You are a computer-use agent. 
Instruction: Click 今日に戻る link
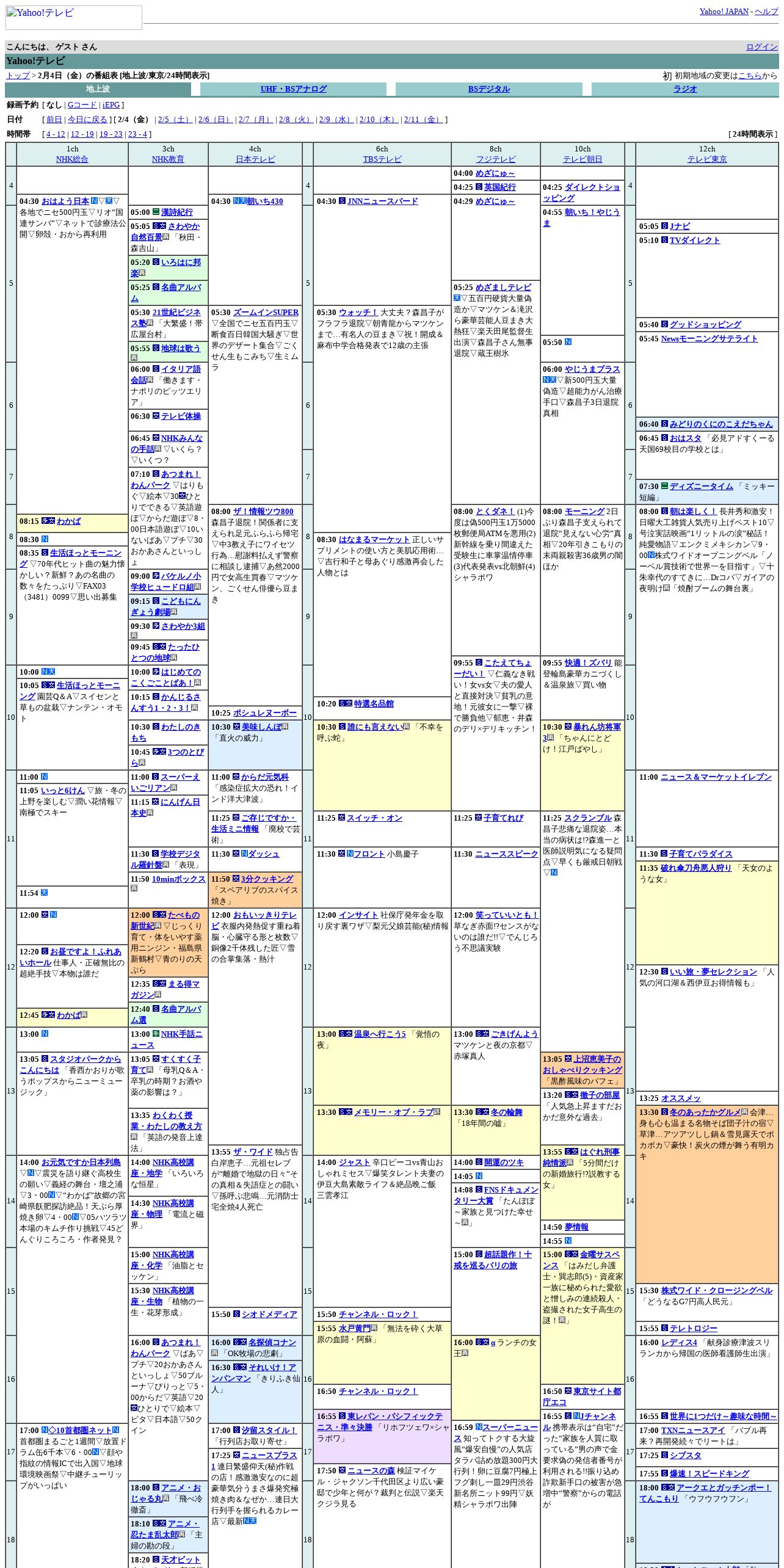pyautogui.click(x=87, y=120)
